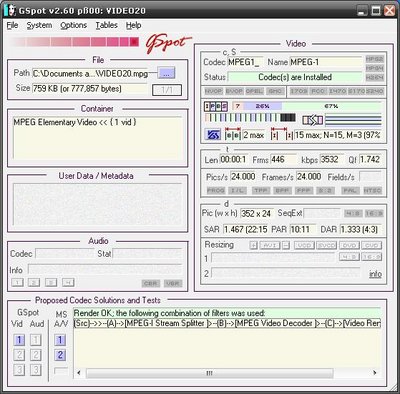Click the 1/1 file counter button
Viewport: 400px width, 394px height.
(167, 90)
